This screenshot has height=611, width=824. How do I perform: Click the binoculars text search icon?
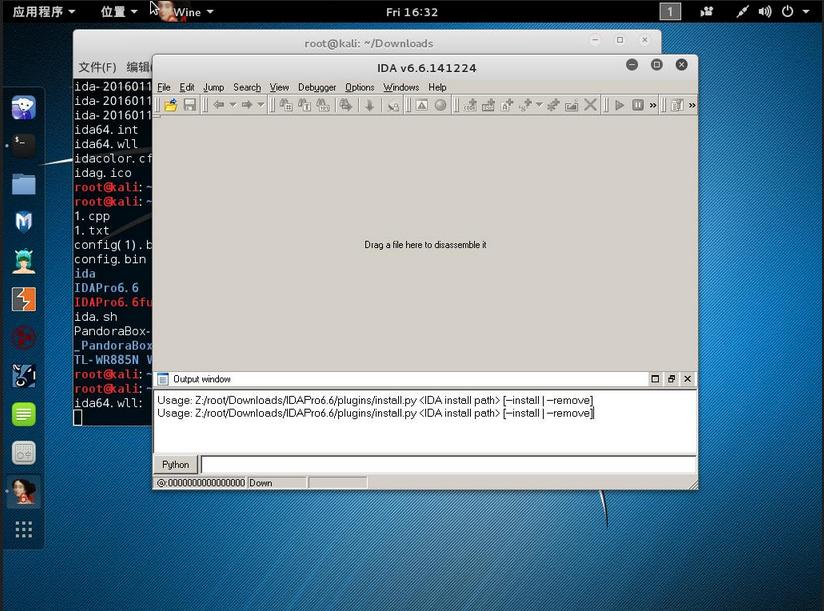[304, 105]
